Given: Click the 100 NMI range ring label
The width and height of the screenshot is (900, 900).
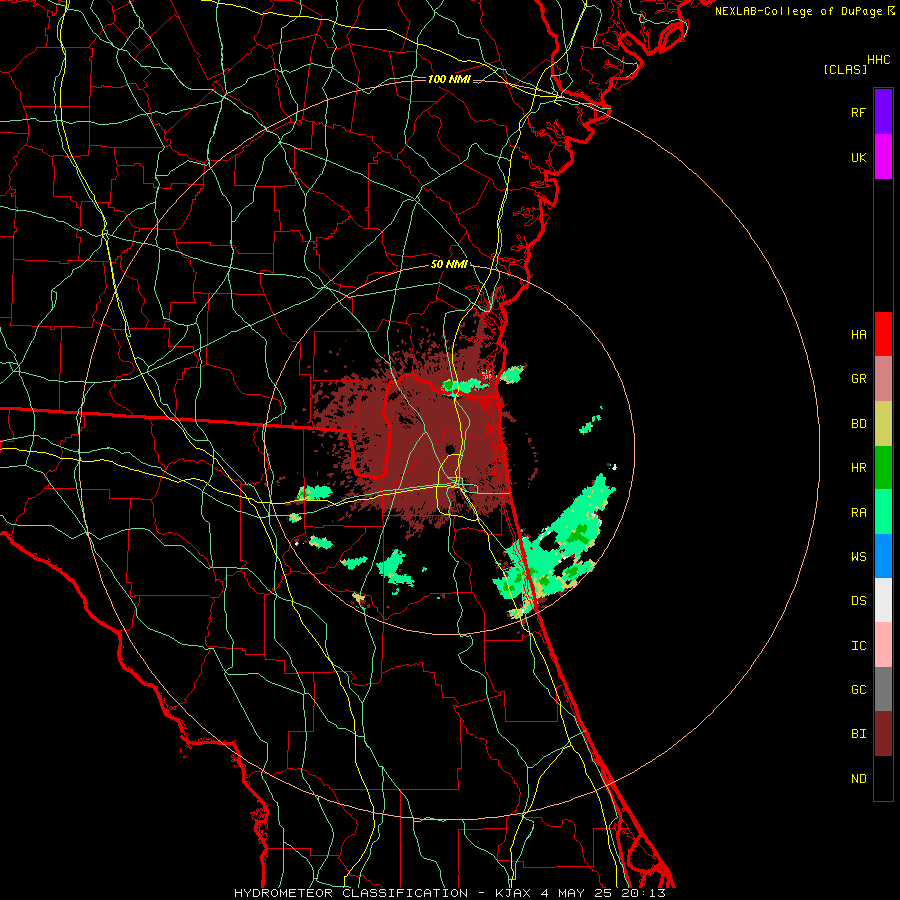Looking at the screenshot, I should click(x=449, y=79).
